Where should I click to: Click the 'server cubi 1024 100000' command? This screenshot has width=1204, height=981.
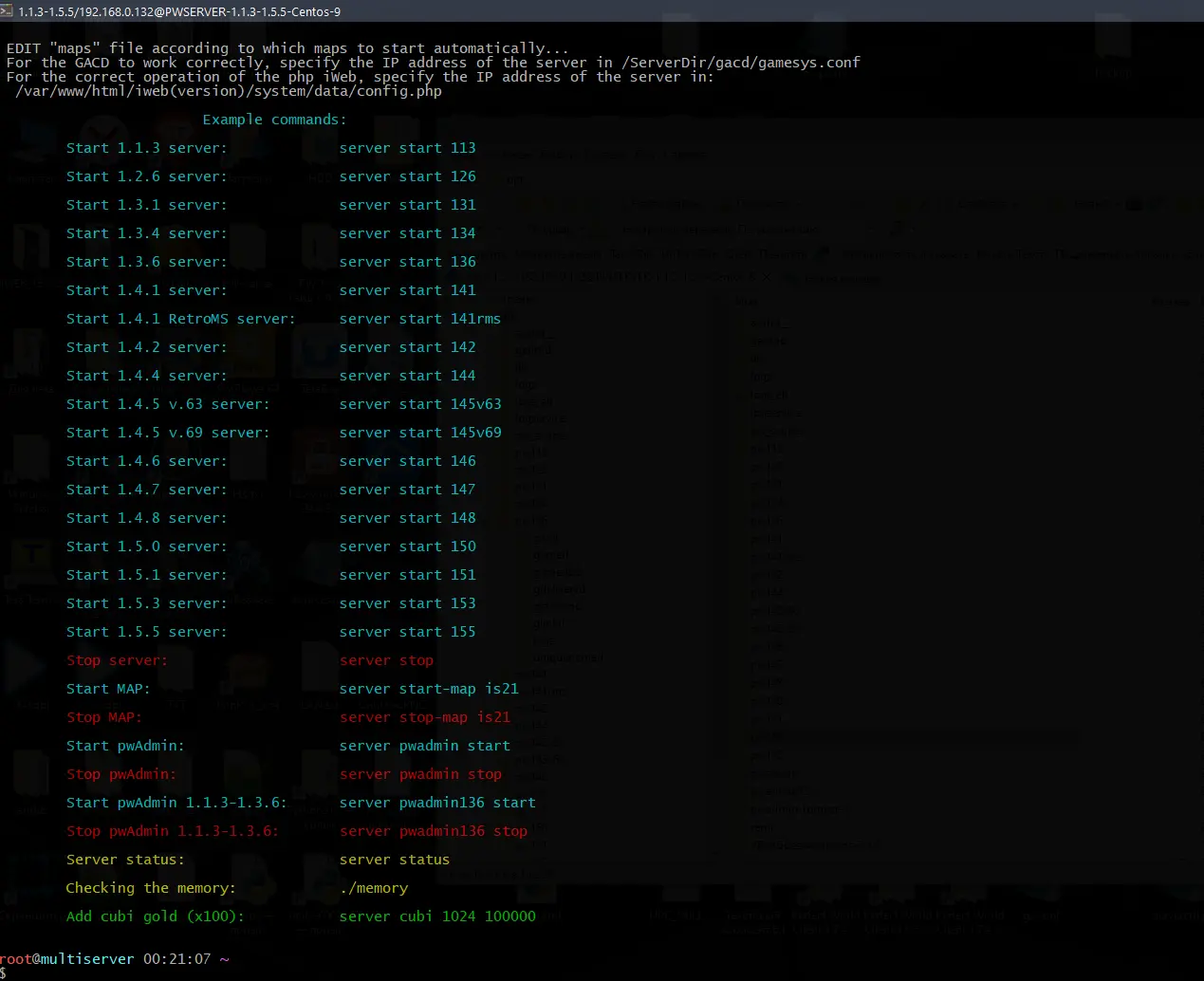click(x=437, y=916)
